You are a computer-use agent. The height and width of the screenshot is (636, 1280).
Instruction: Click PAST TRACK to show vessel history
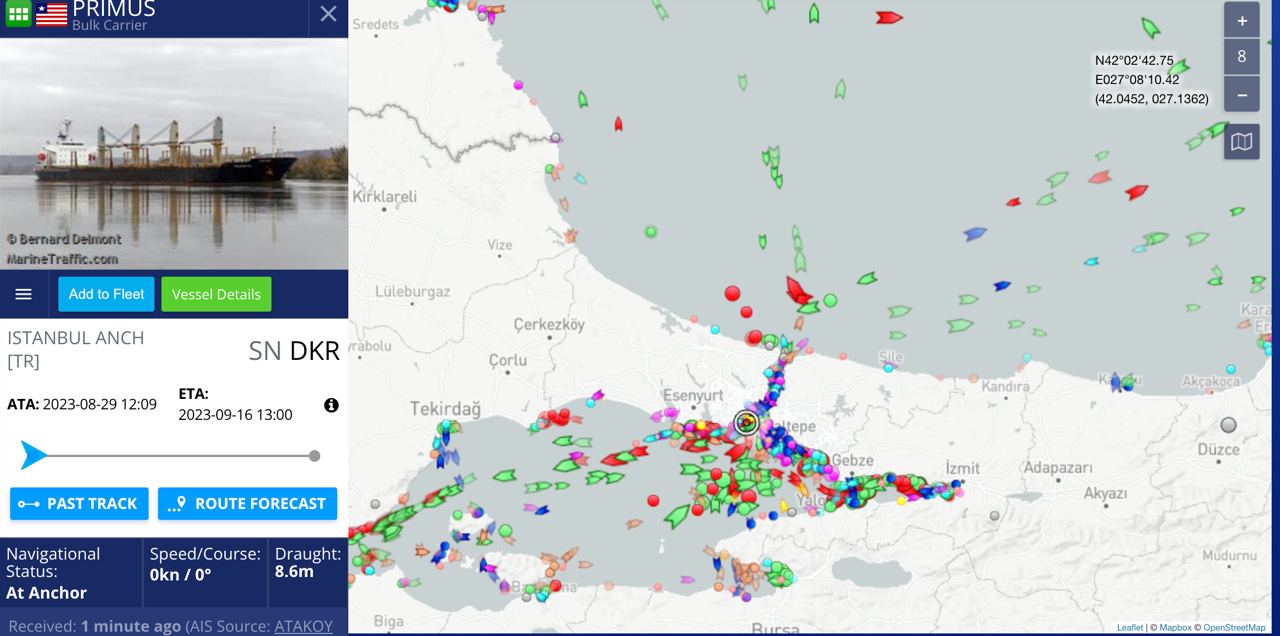(79, 503)
